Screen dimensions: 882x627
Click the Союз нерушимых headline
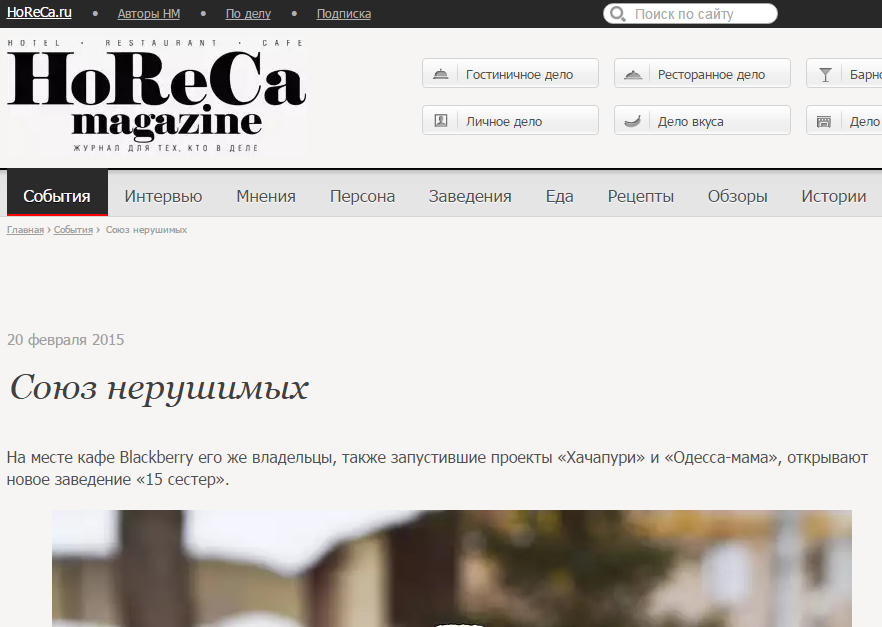[159, 388]
